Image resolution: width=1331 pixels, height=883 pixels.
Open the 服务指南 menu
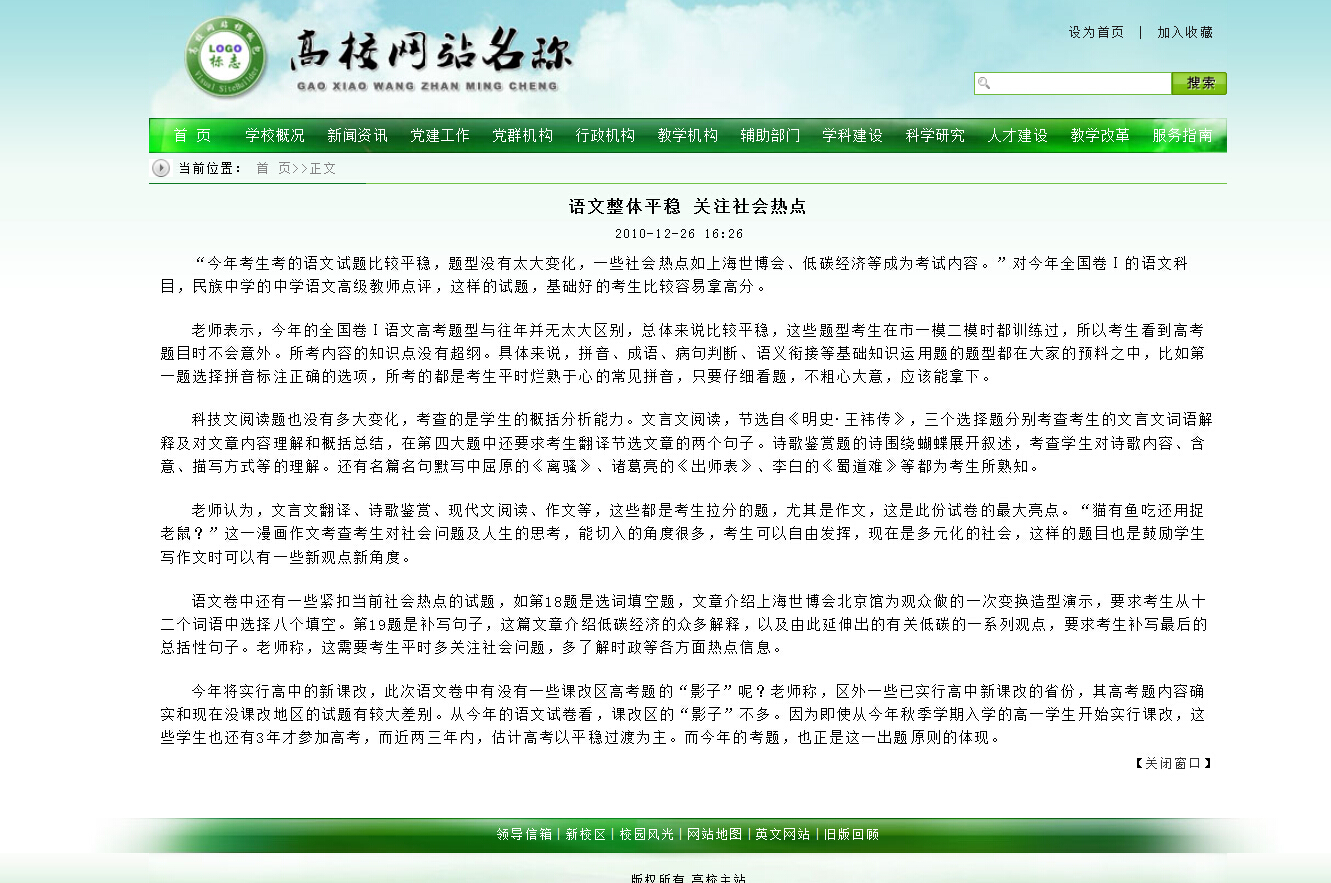pyautogui.click(x=1183, y=135)
